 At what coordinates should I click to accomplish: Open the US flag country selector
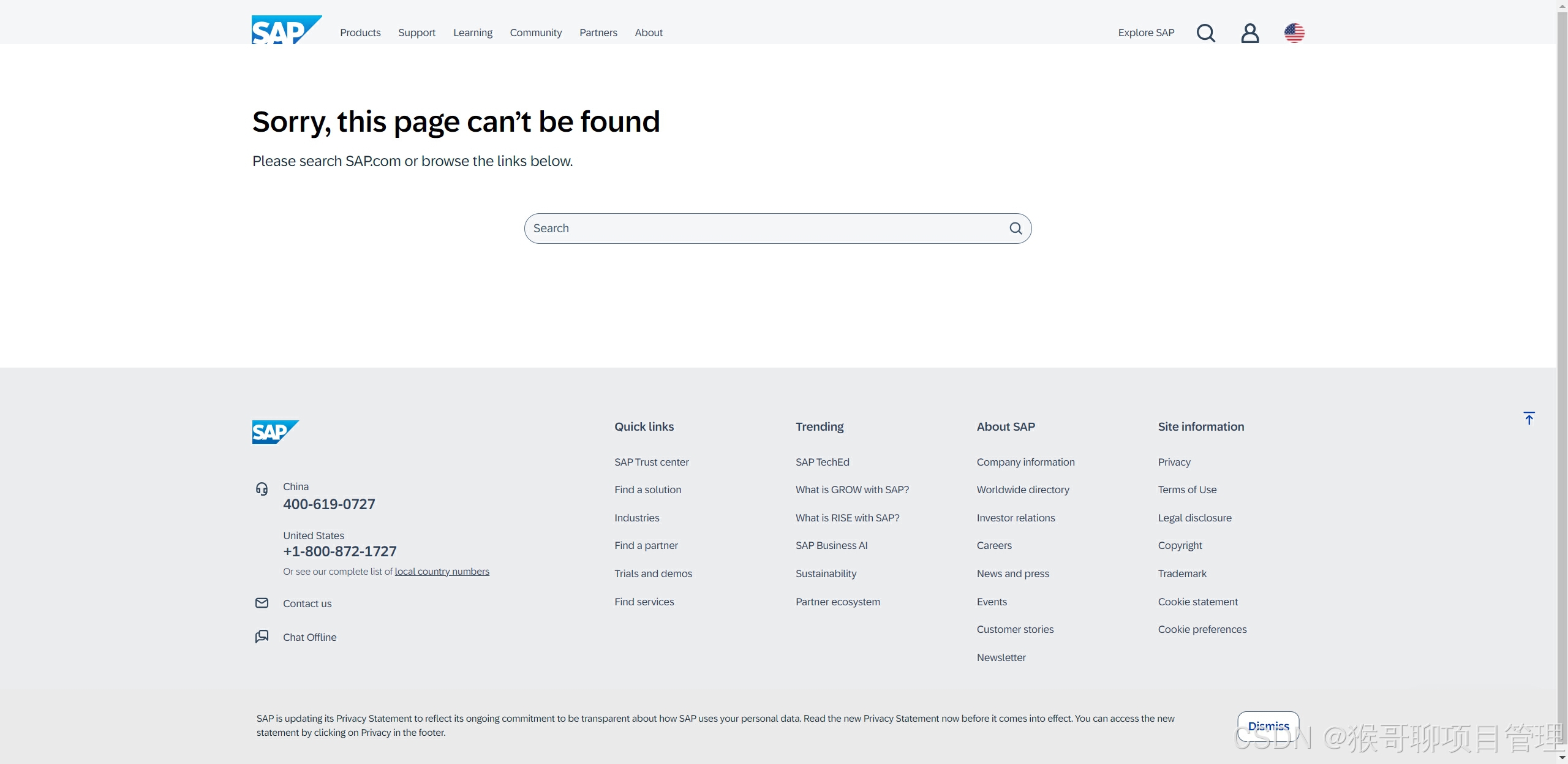1294,32
